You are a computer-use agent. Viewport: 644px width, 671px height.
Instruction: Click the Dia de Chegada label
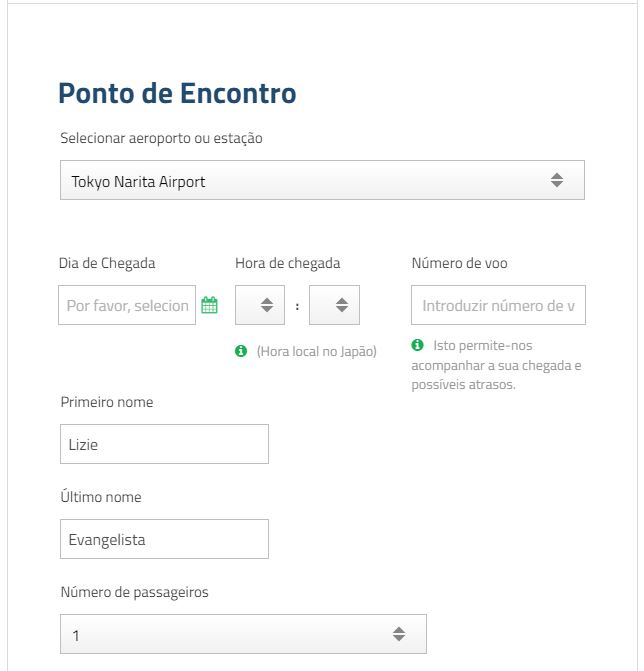click(107, 263)
